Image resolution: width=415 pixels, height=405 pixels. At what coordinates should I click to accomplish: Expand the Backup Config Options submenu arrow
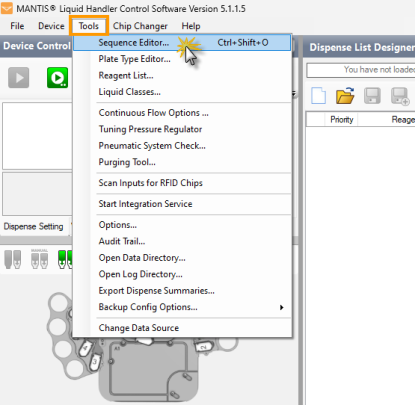coord(282,307)
